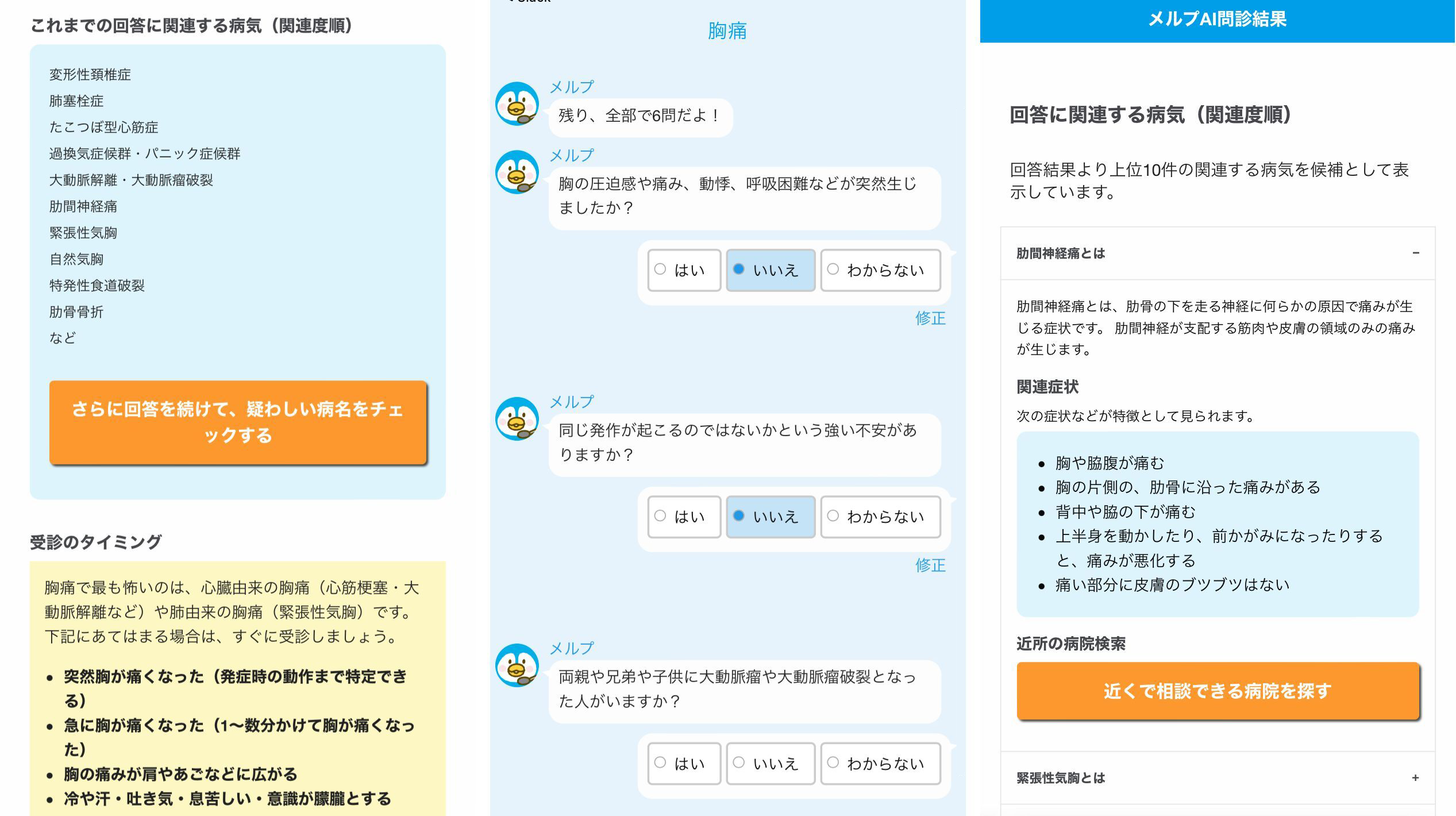Select いいえ for 大動脈瘤 family history question
The height and width of the screenshot is (816, 1456).
770,763
